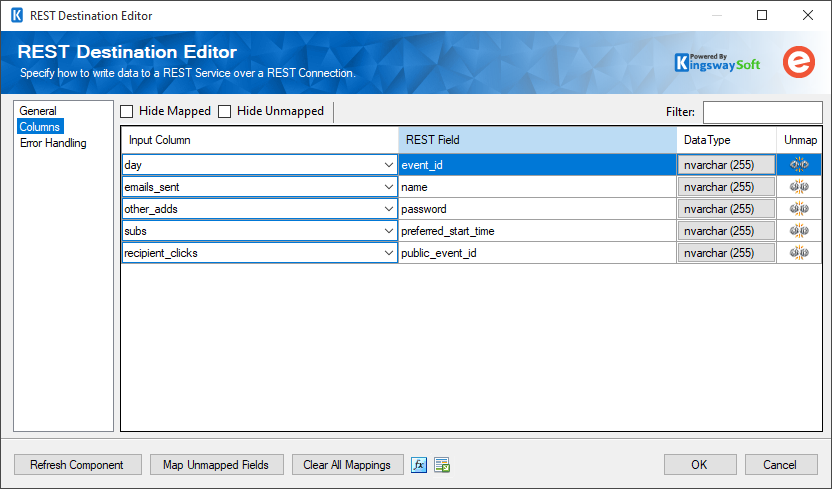Viewport: 832px width, 489px height.
Task: Switch to the General page
Action: pyautogui.click(x=38, y=111)
